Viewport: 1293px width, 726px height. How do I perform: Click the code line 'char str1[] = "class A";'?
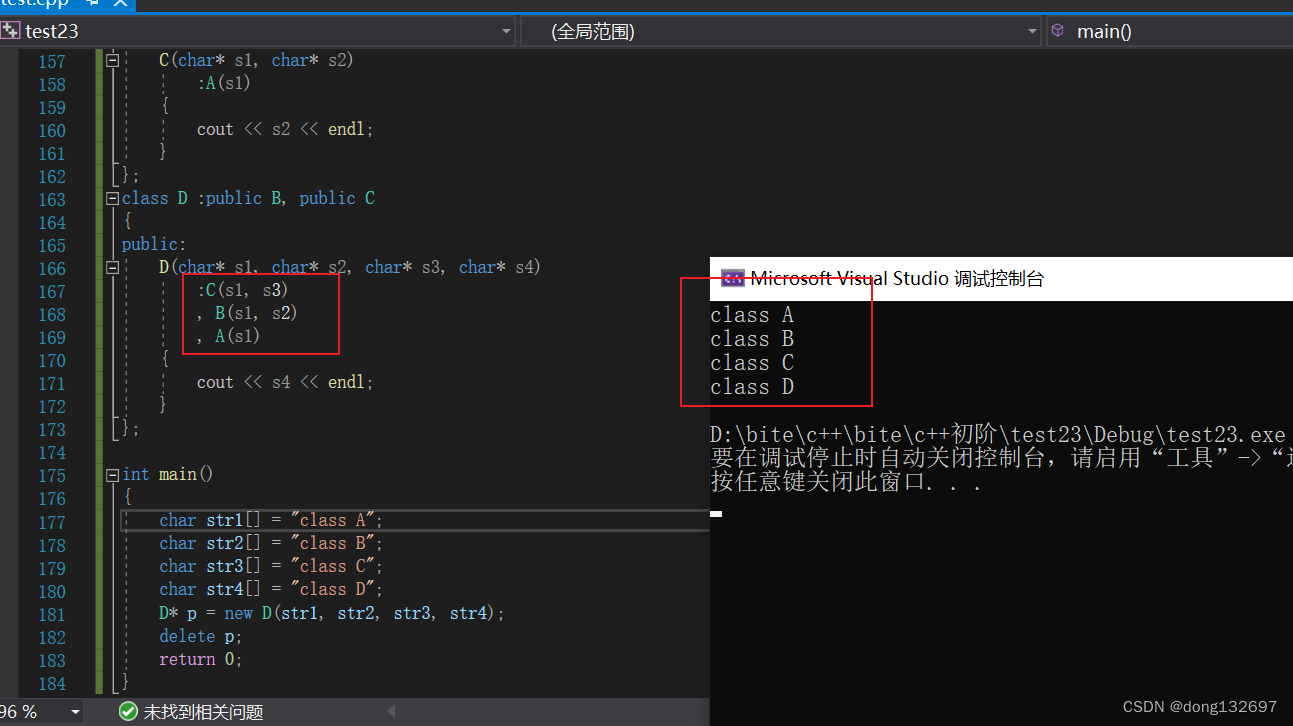click(271, 520)
